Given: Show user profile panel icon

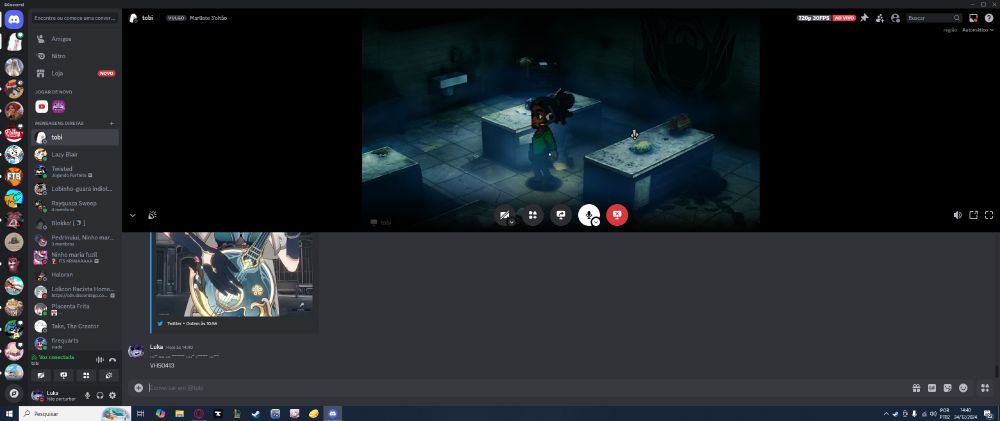Looking at the screenshot, I should click(x=895, y=18).
